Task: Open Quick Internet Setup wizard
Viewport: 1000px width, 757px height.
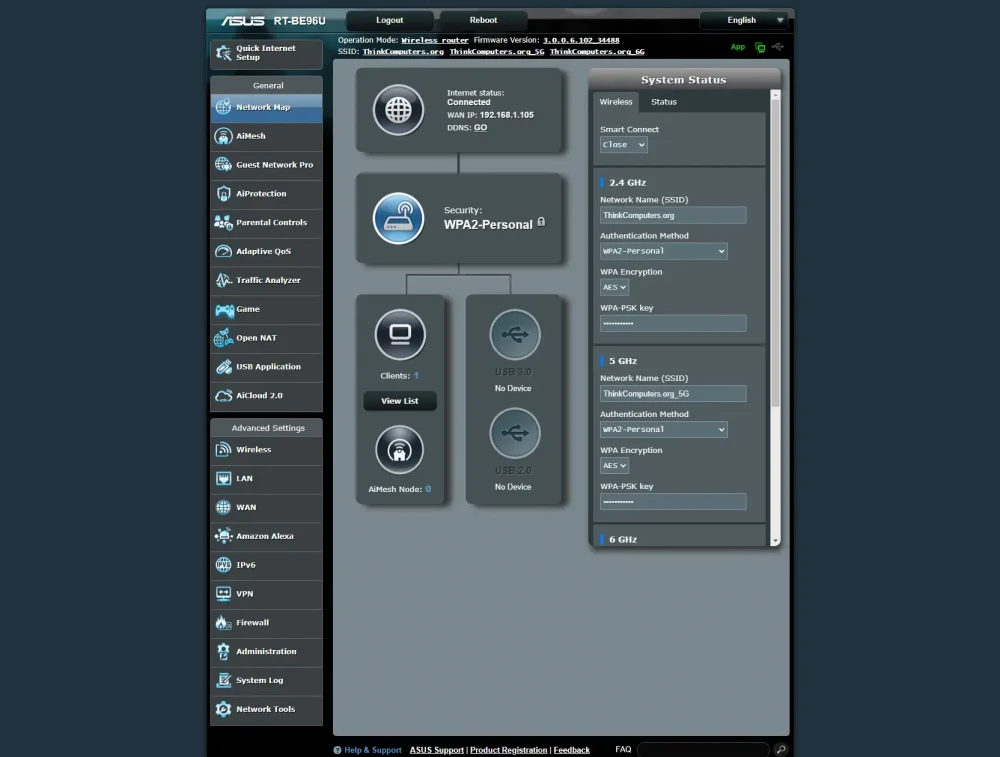Action: tap(266, 53)
